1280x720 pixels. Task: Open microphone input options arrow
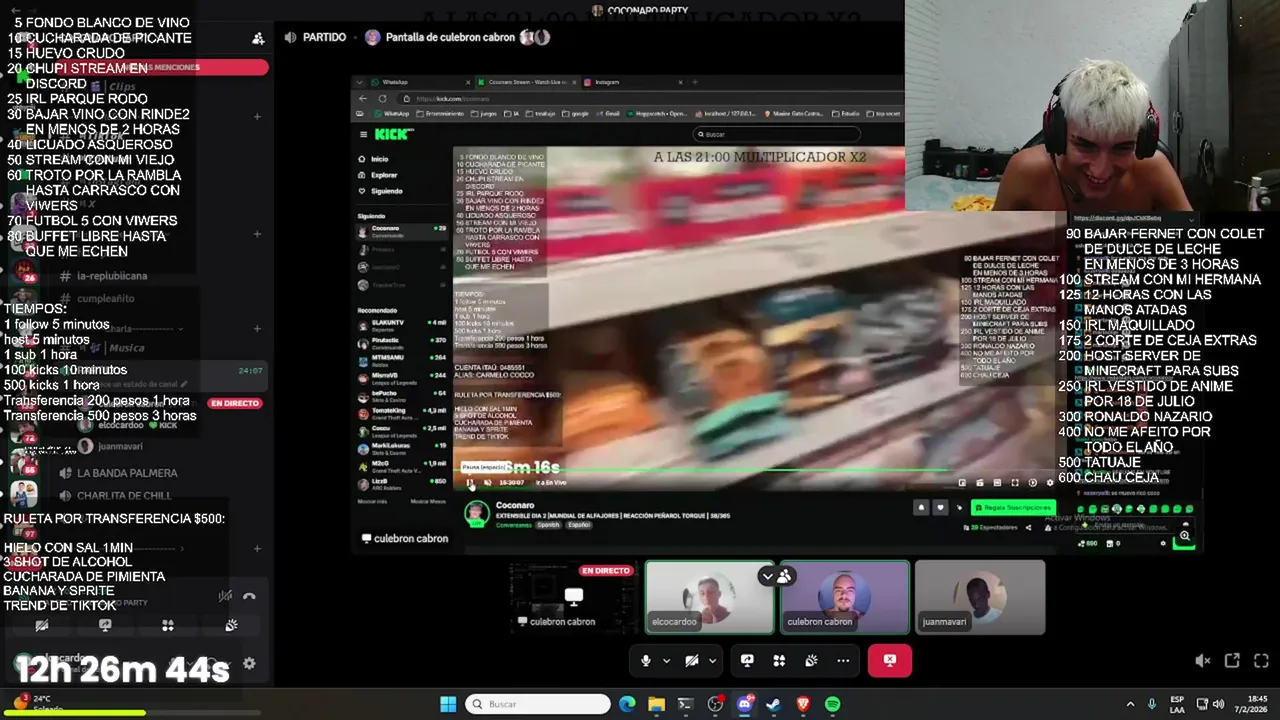pyautogui.click(x=666, y=661)
